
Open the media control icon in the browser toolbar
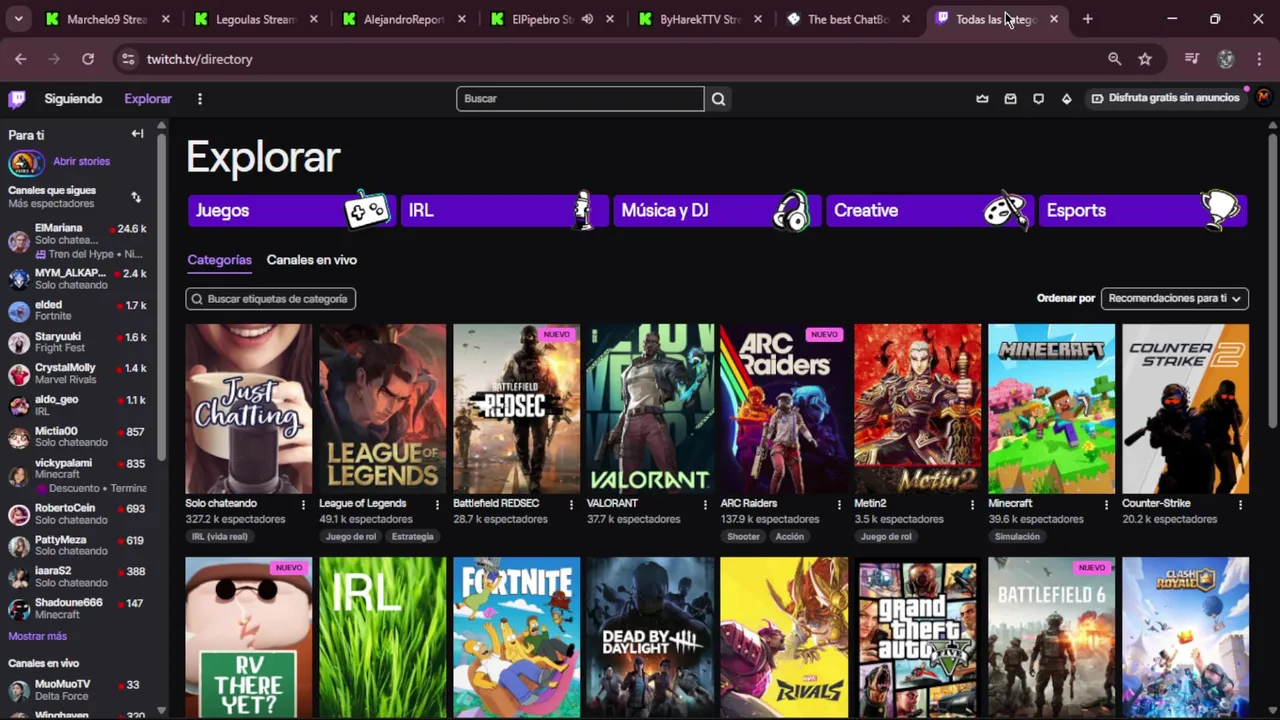(1191, 59)
